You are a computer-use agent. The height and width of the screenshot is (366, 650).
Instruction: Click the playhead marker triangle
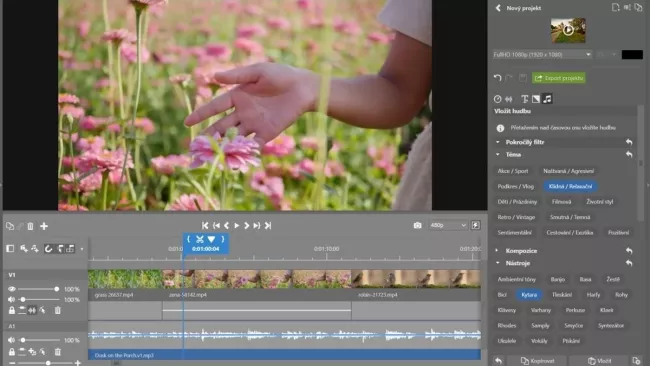coord(211,239)
